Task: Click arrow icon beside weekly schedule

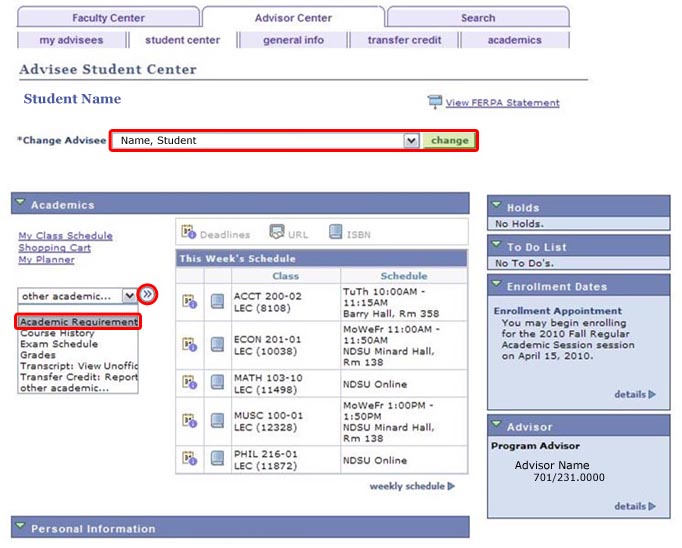Action: click(451, 486)
